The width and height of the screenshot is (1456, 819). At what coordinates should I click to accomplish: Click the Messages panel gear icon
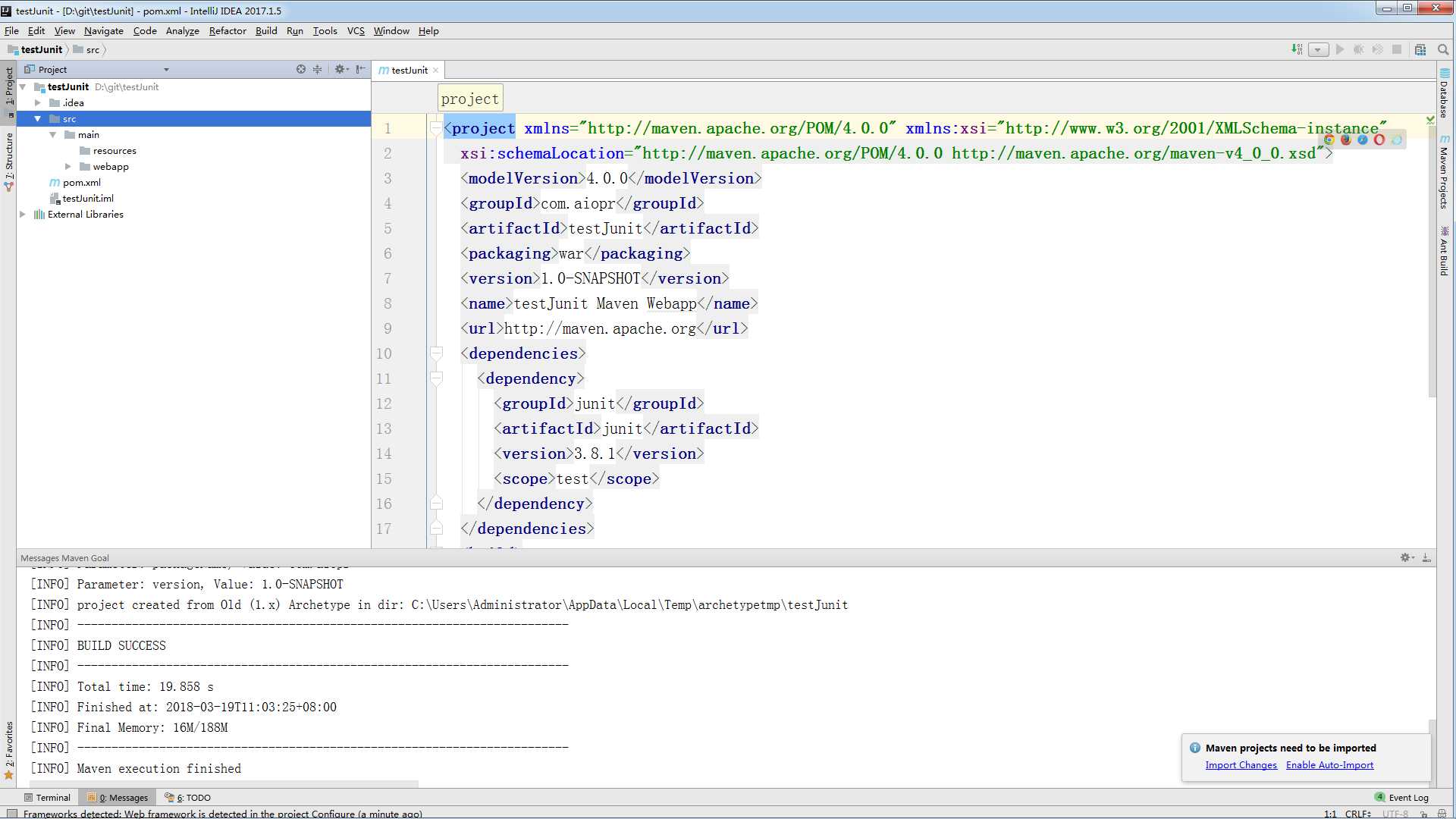click(1407, 557)
